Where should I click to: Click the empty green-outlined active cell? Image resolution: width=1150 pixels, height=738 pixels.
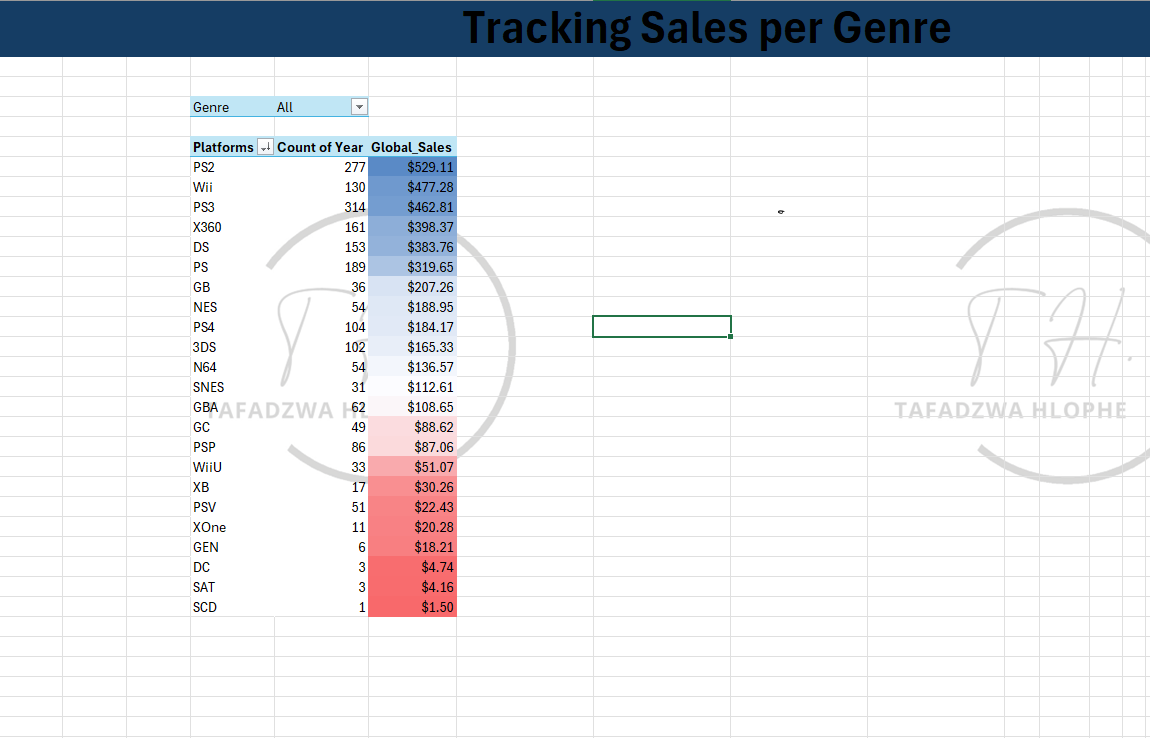[661, 327]
